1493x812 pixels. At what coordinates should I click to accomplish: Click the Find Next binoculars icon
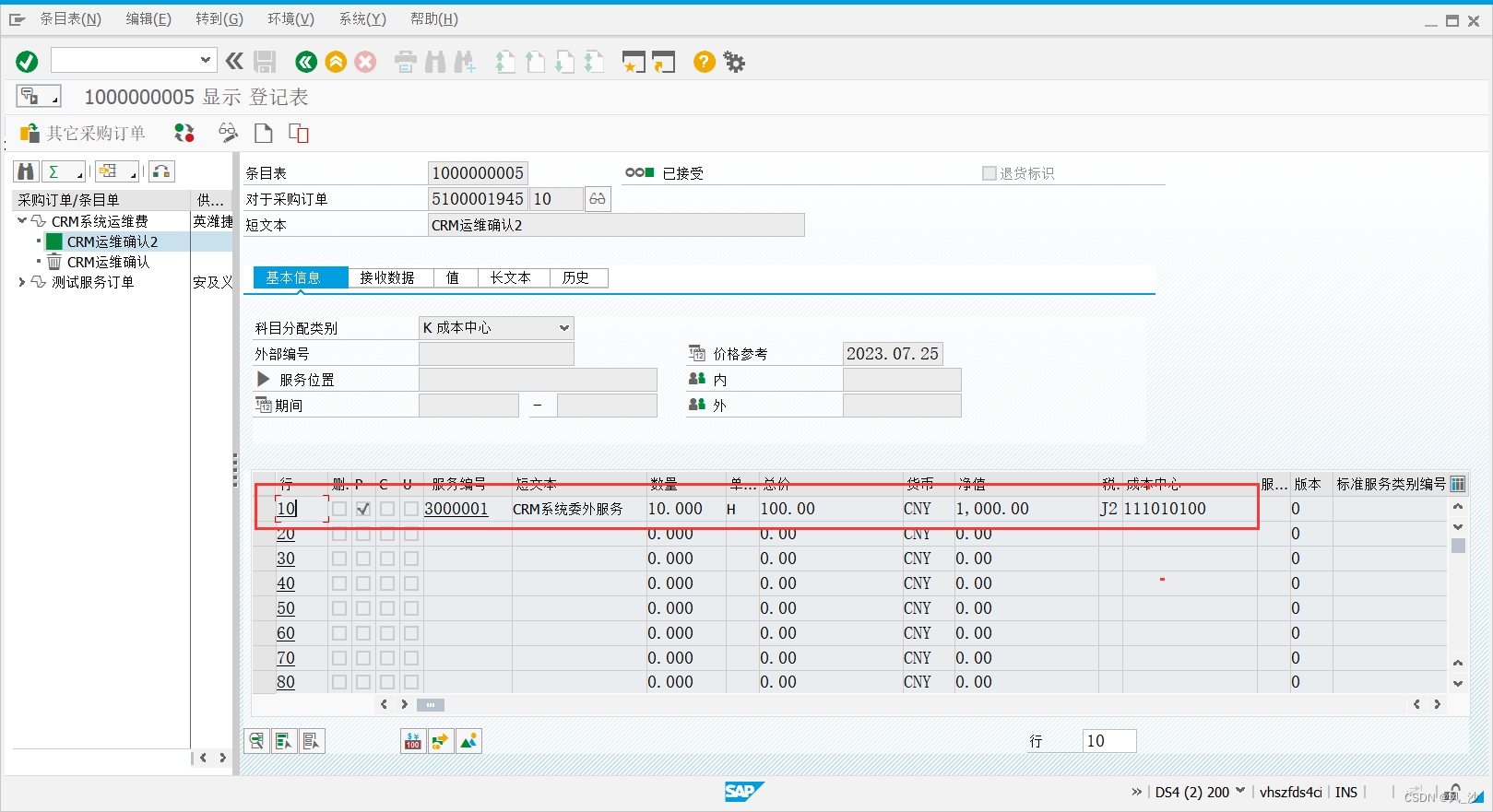[465, 62]
